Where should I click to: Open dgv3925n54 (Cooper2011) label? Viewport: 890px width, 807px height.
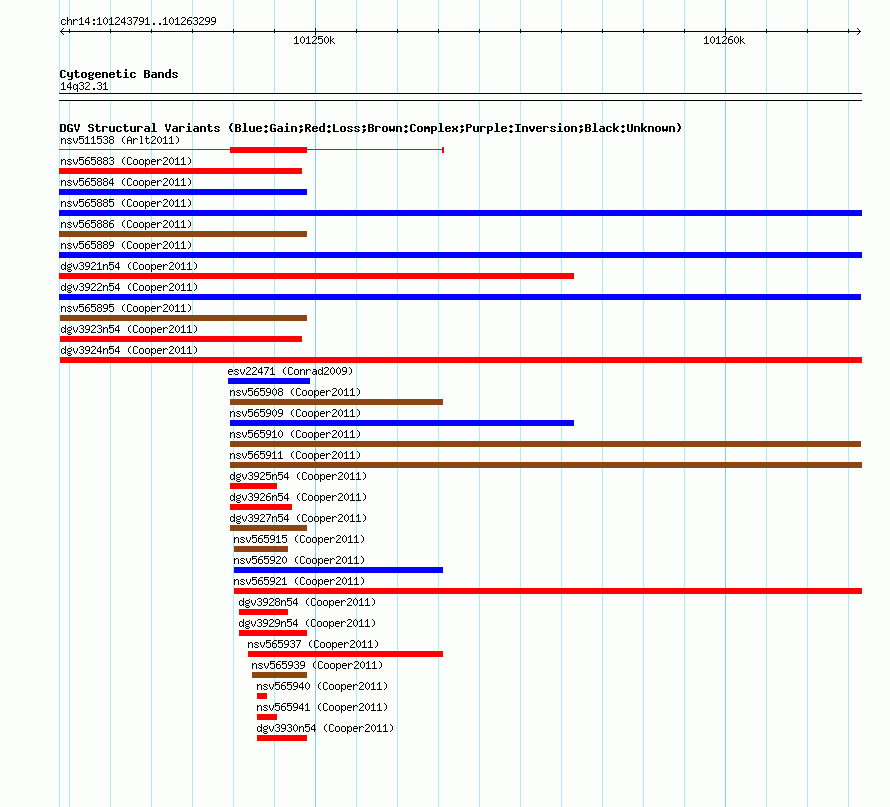298,476
